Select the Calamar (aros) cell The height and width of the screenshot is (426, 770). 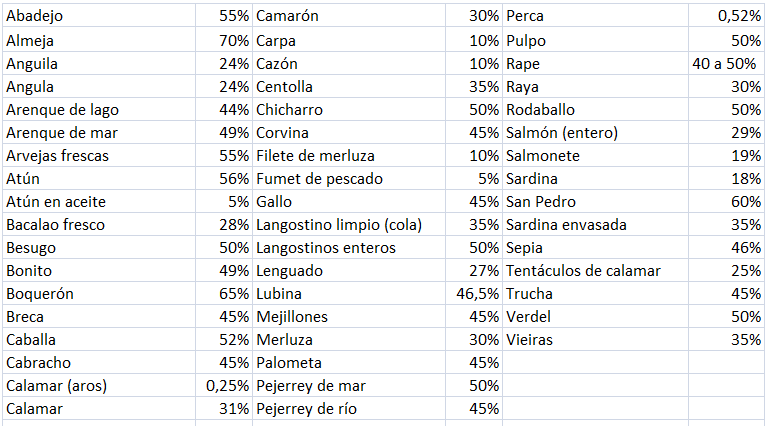click(97, 386)
